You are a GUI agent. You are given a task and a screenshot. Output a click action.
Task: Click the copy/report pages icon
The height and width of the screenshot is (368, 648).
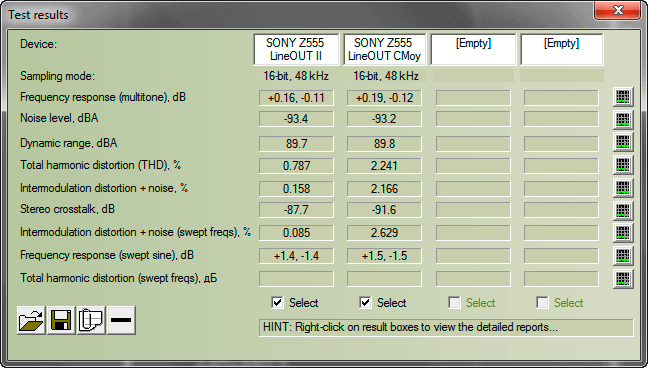click(91, 320)
